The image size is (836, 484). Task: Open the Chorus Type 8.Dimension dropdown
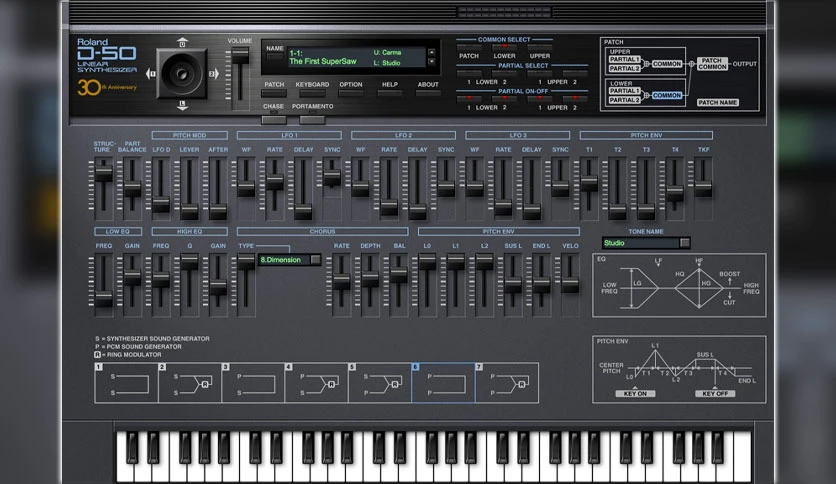pyautogui.click(x=316, y=260)
